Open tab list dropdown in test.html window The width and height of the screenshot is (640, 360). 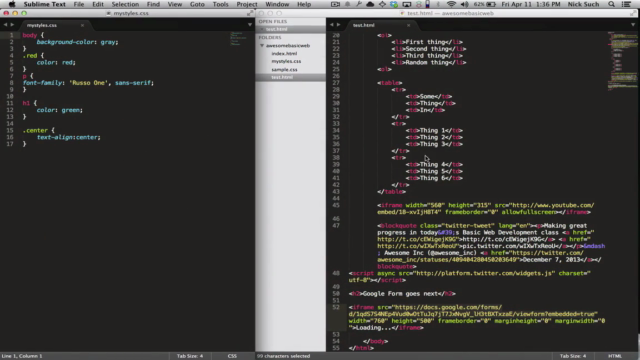pyautogui.click(x=633, y=25)
